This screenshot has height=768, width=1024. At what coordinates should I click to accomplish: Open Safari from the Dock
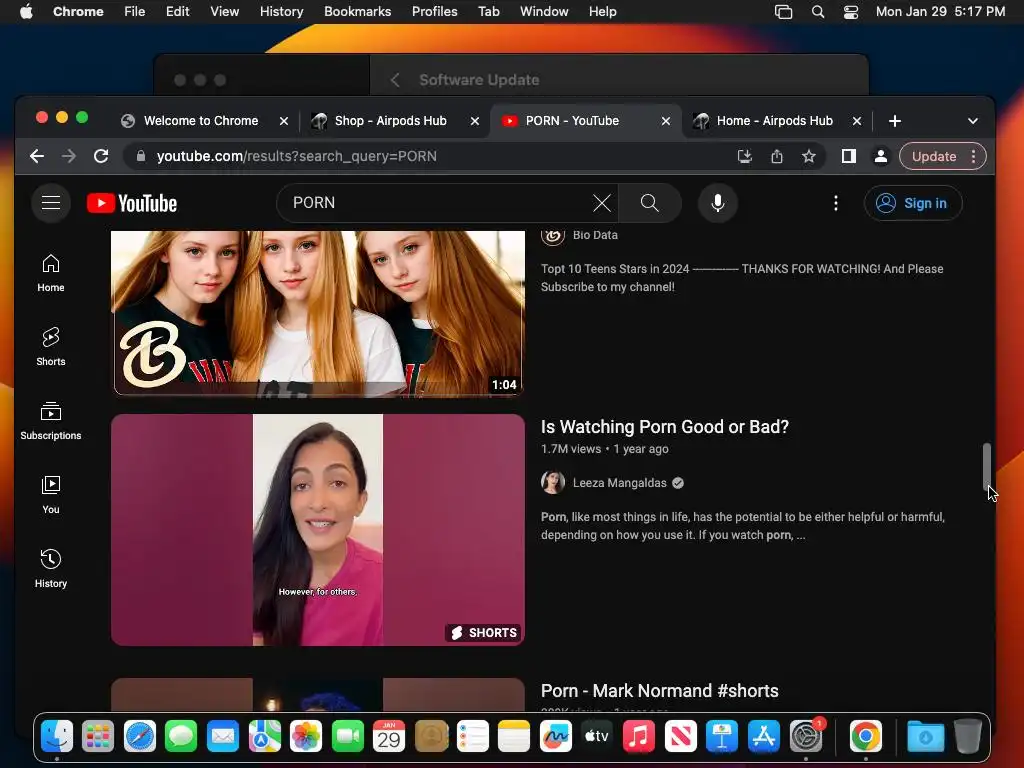click(140, 737)
